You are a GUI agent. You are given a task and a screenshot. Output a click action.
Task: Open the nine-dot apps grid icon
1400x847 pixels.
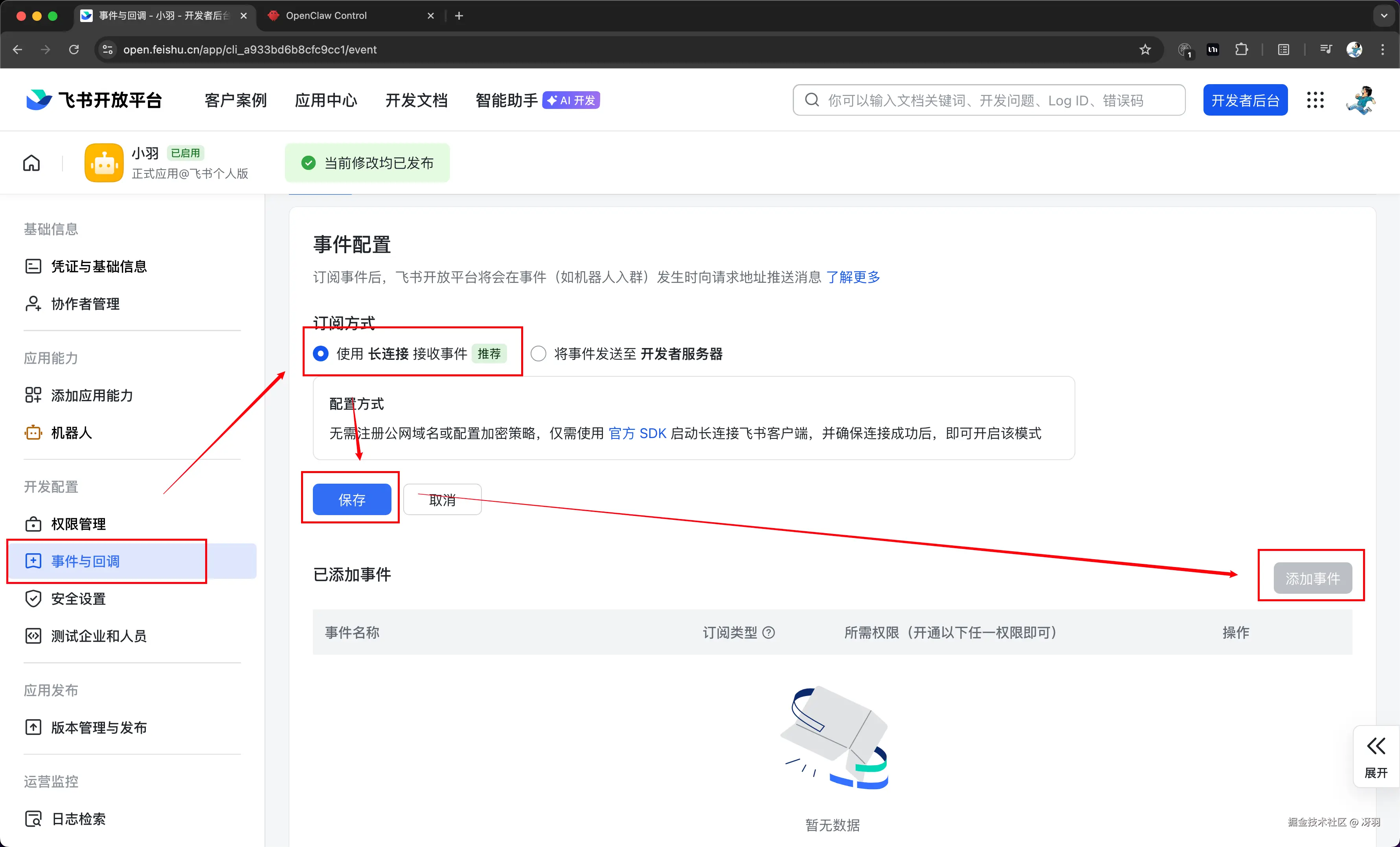(x=1315, y=100)
